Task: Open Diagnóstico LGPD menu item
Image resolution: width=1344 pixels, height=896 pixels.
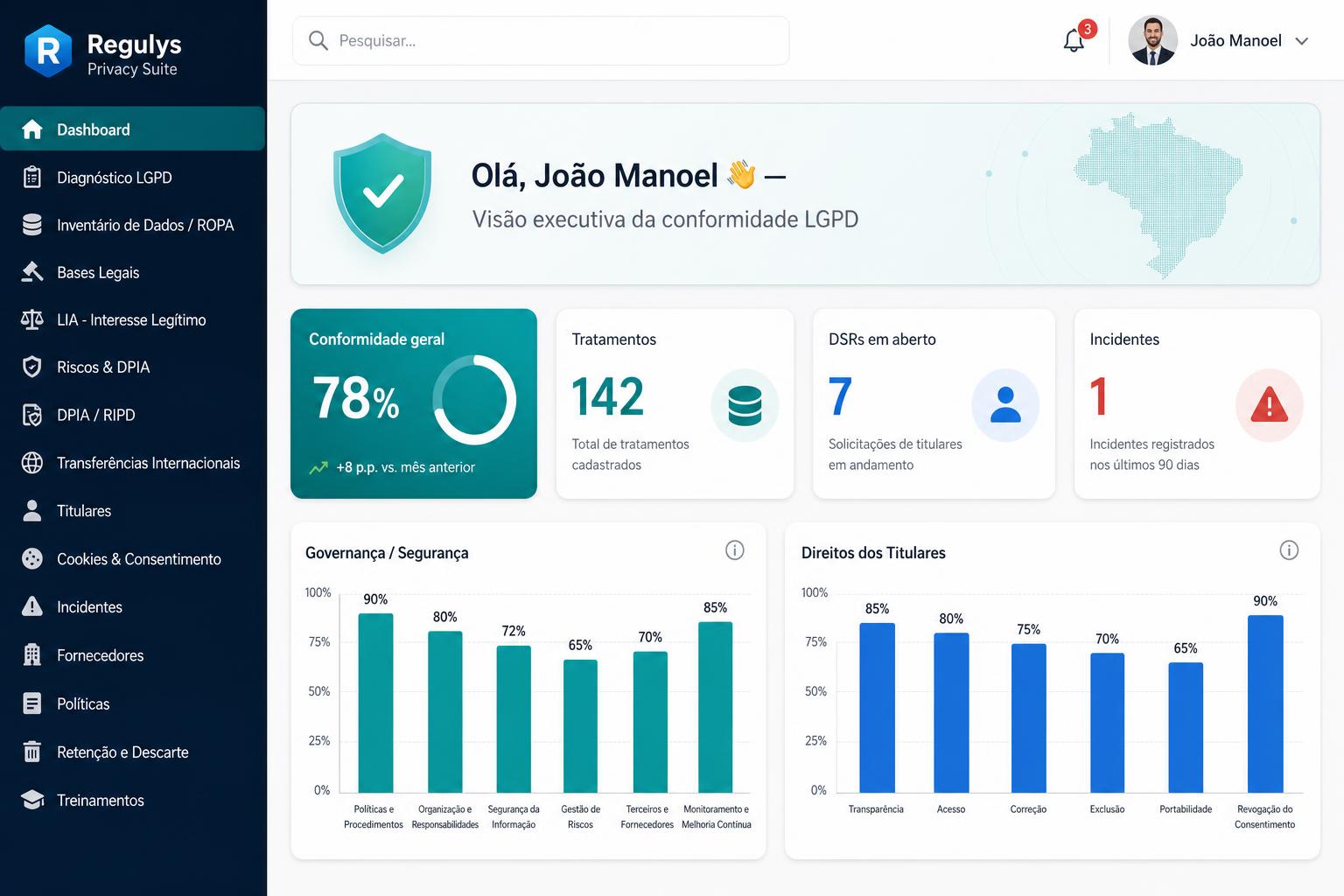Action: 133,178
